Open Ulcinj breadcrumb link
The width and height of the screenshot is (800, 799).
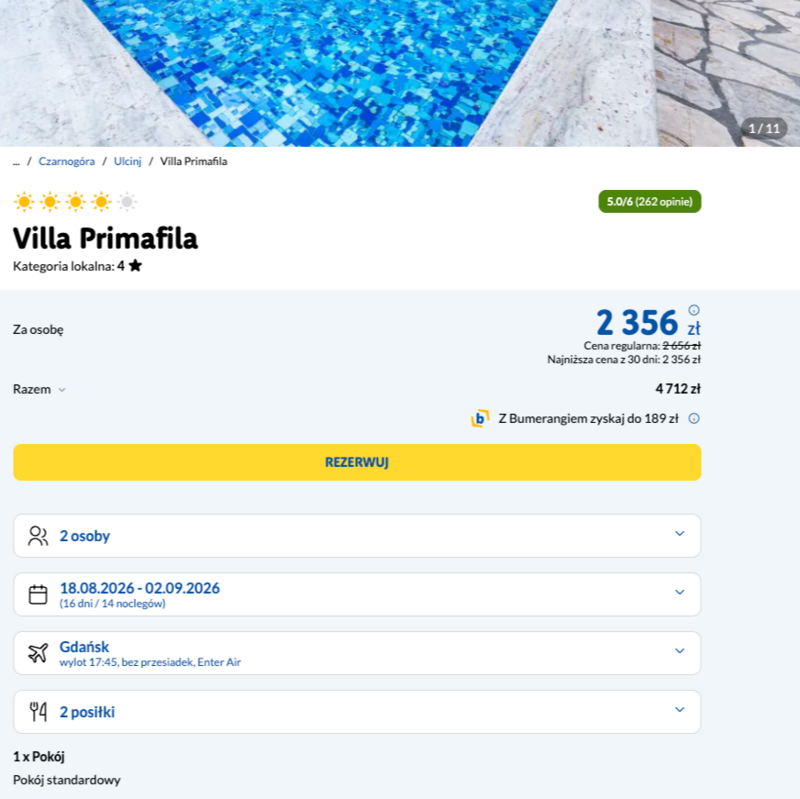(128, 161)
